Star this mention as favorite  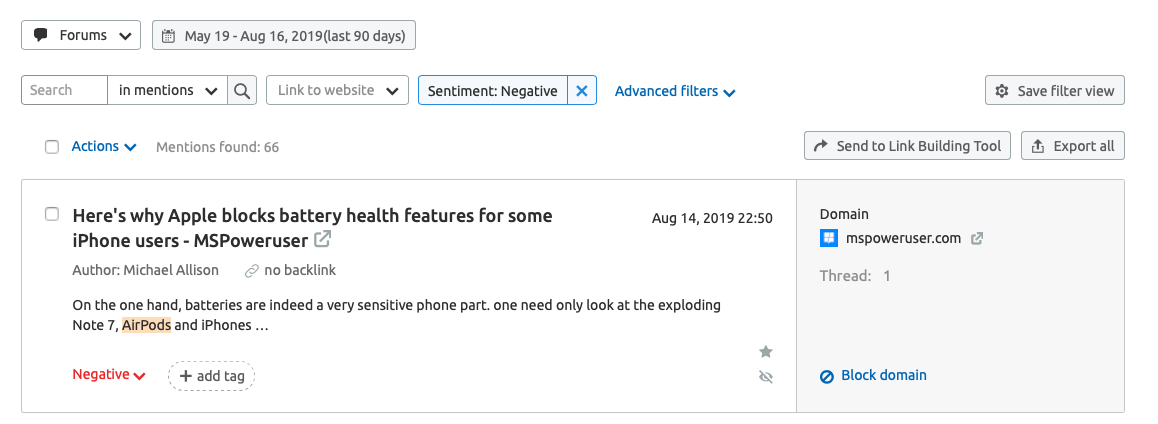coord(766,352)
